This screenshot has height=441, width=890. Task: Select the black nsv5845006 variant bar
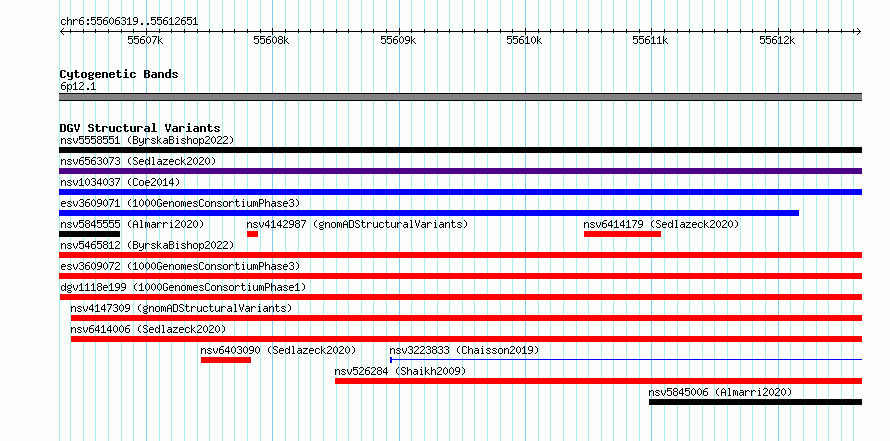pyautogui.click(x=755, y=402)
